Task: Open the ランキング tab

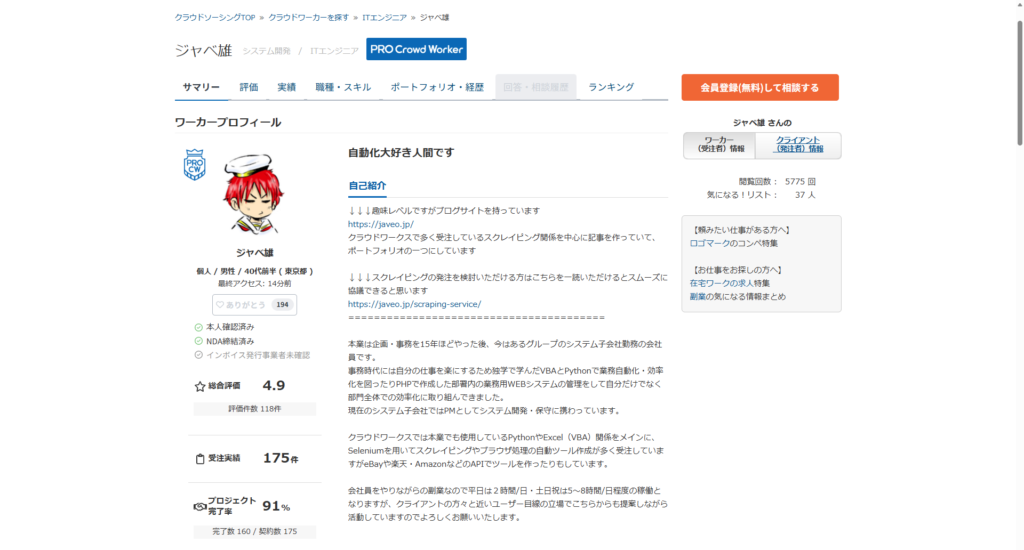Action: point(611,87)
